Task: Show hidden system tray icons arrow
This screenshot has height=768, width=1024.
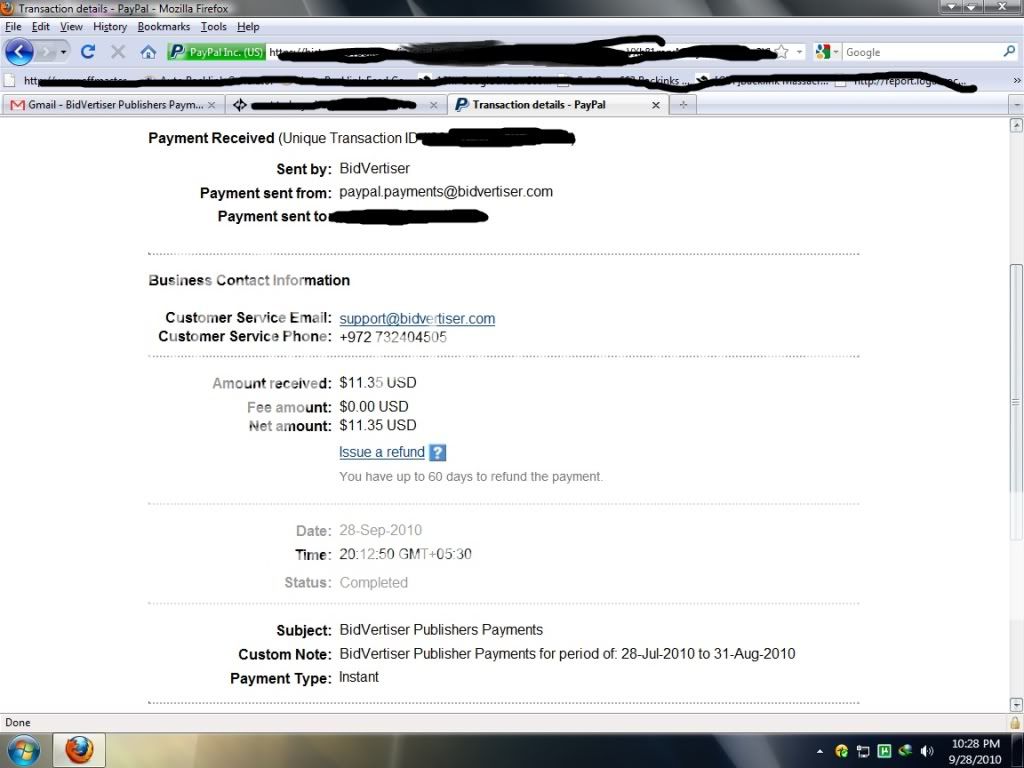Action: tap(820, 751)
